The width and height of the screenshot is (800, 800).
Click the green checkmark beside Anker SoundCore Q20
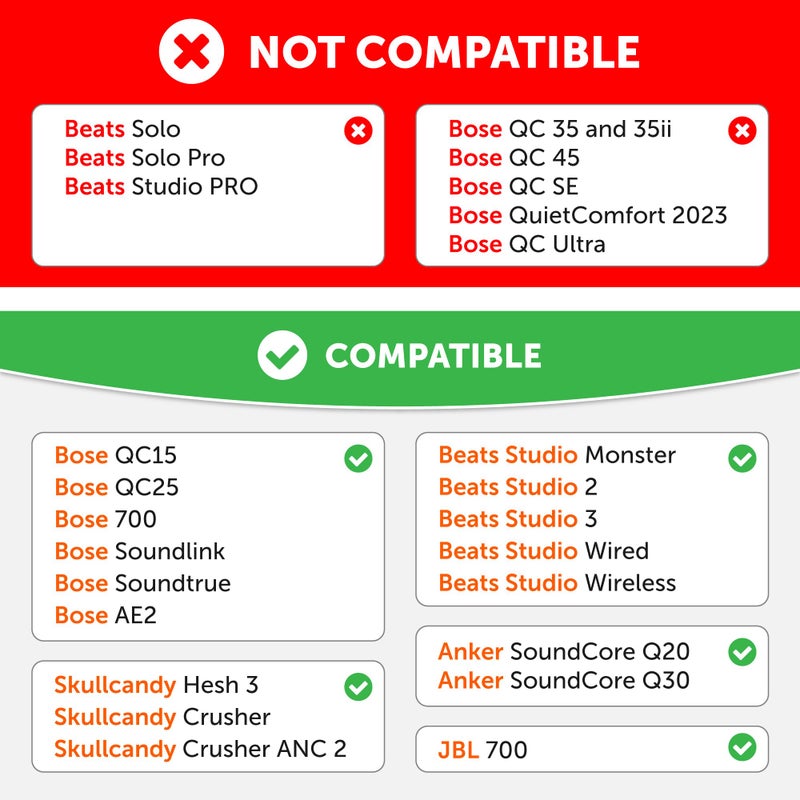(741, 653)
